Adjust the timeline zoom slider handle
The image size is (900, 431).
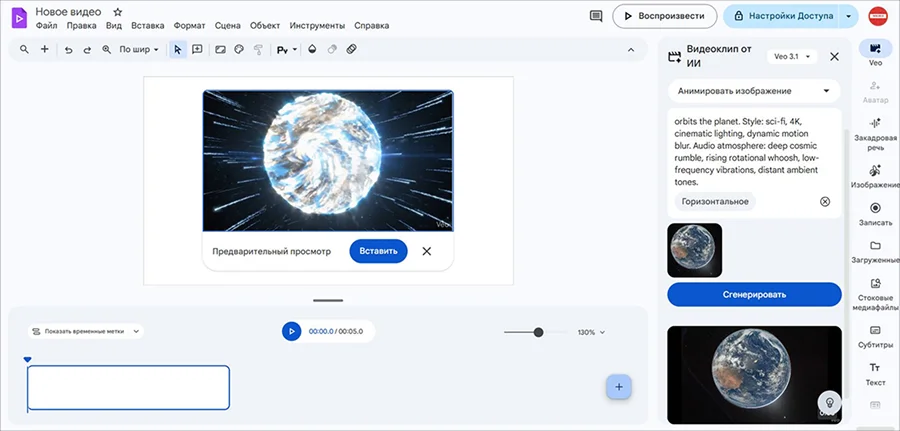(x=538, y=332)
